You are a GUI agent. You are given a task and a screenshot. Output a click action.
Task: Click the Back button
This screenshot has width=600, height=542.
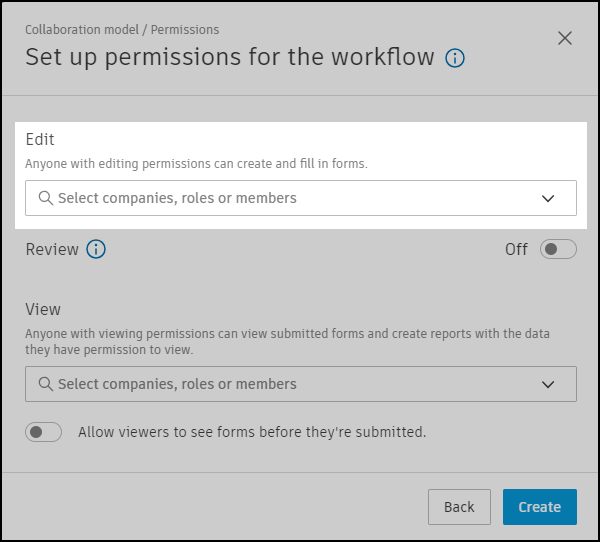click(x=459, y=507)
